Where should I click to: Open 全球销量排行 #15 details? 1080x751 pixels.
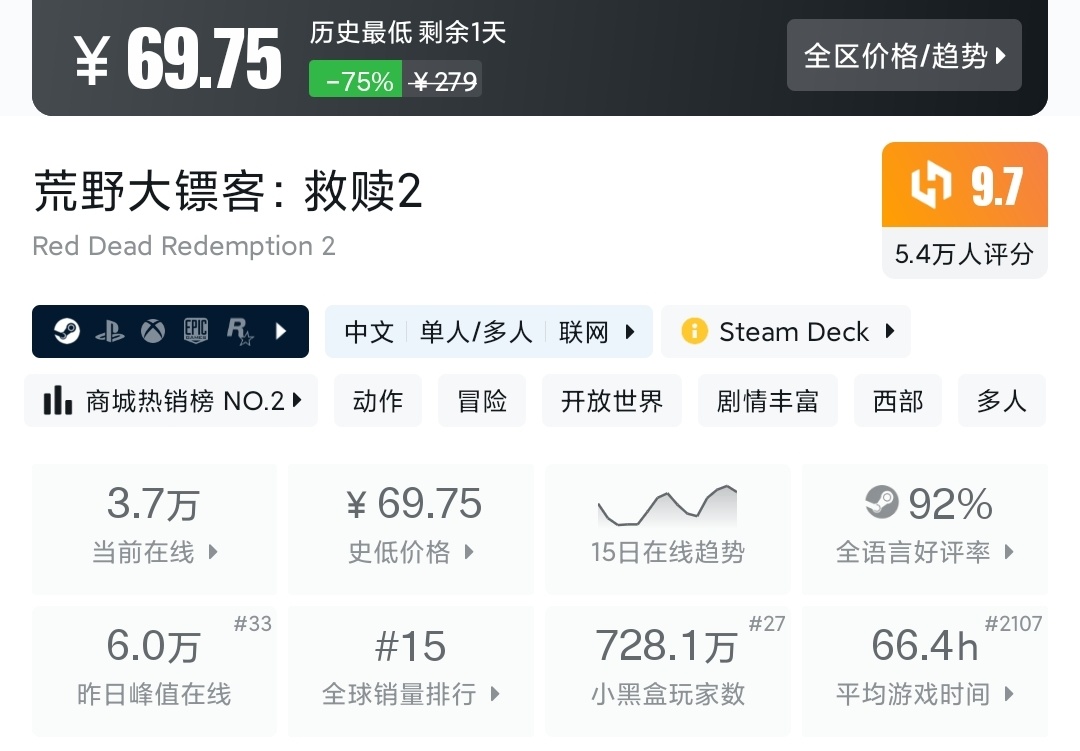coord(411,670)
